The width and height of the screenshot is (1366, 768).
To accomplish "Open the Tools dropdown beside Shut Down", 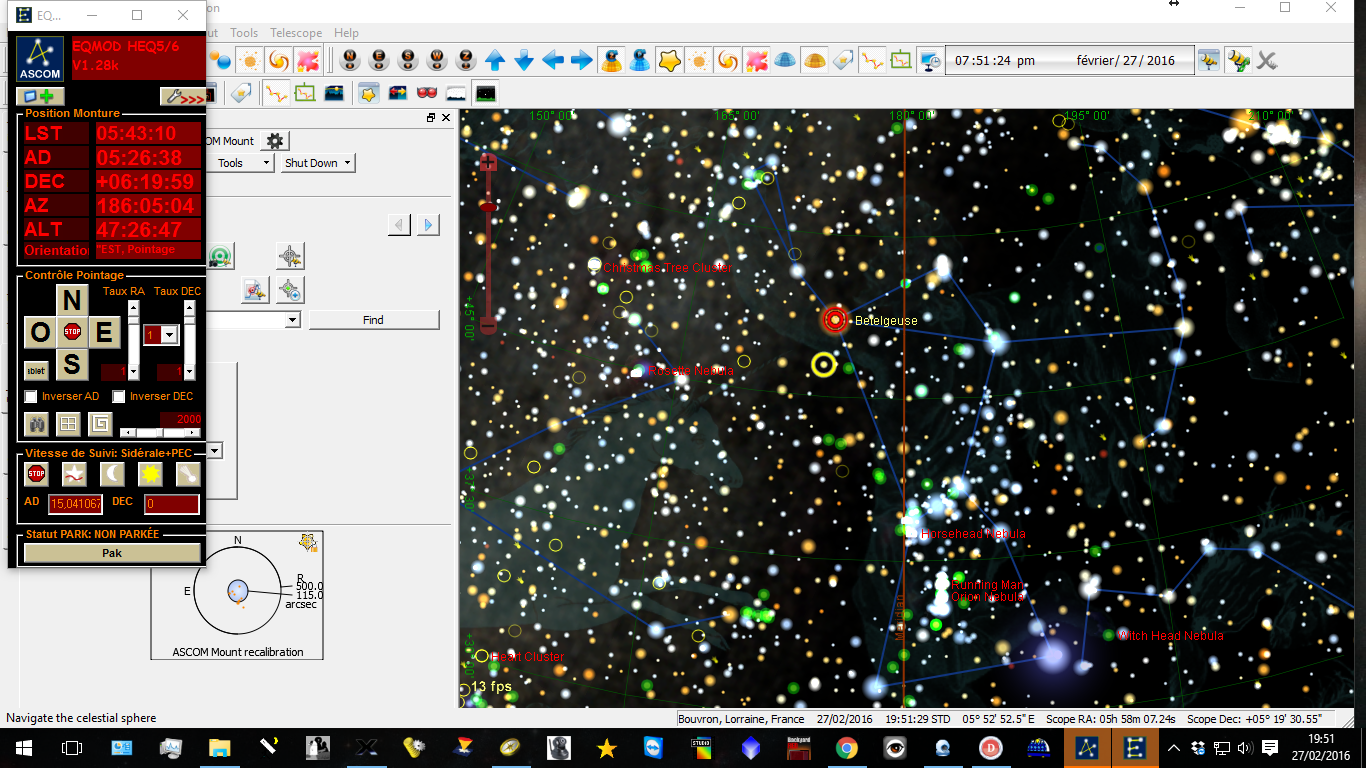I will coord(241,163).
